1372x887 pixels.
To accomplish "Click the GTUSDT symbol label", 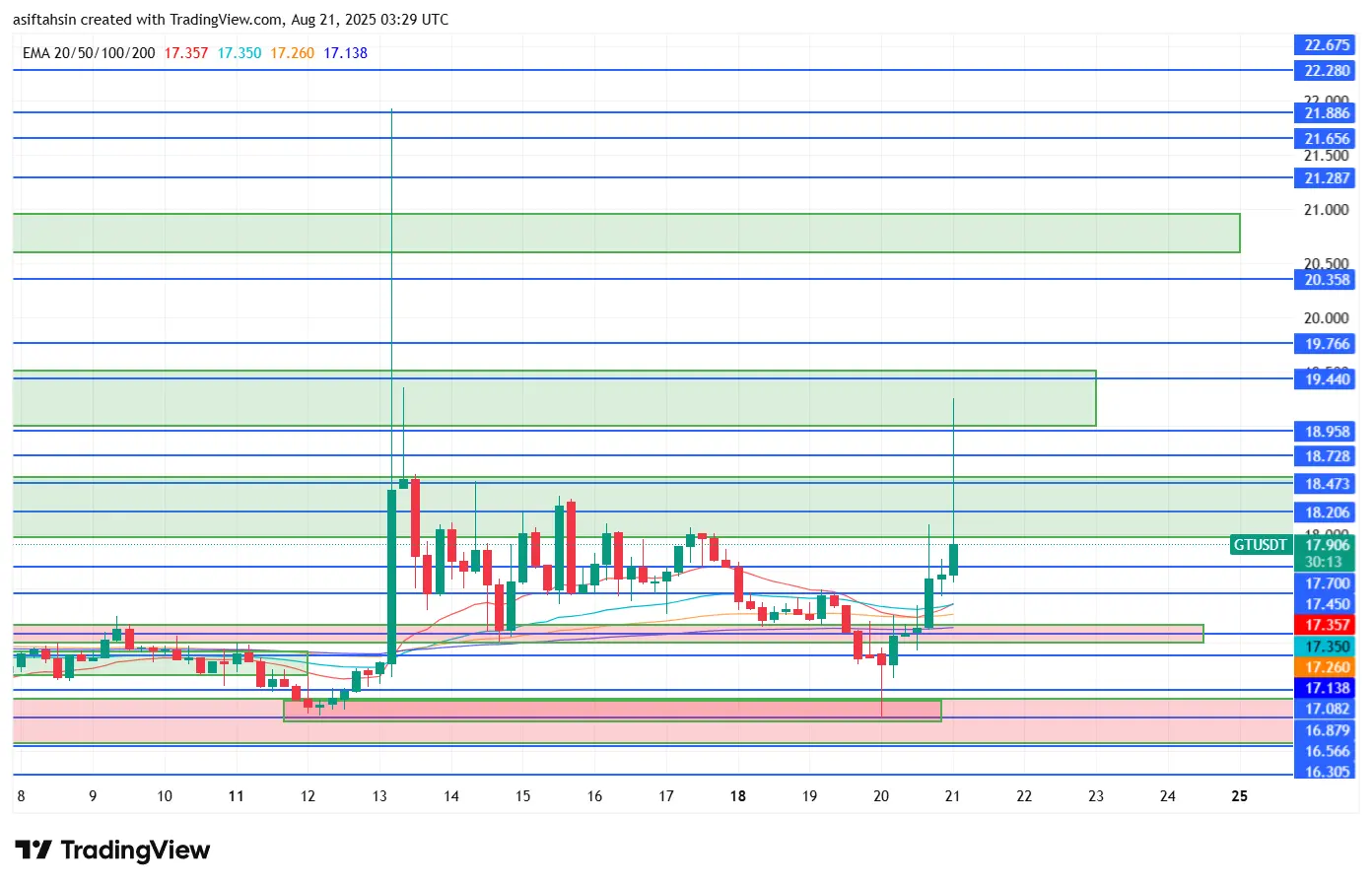I will pyautogui.click(x=1261, y=545).
